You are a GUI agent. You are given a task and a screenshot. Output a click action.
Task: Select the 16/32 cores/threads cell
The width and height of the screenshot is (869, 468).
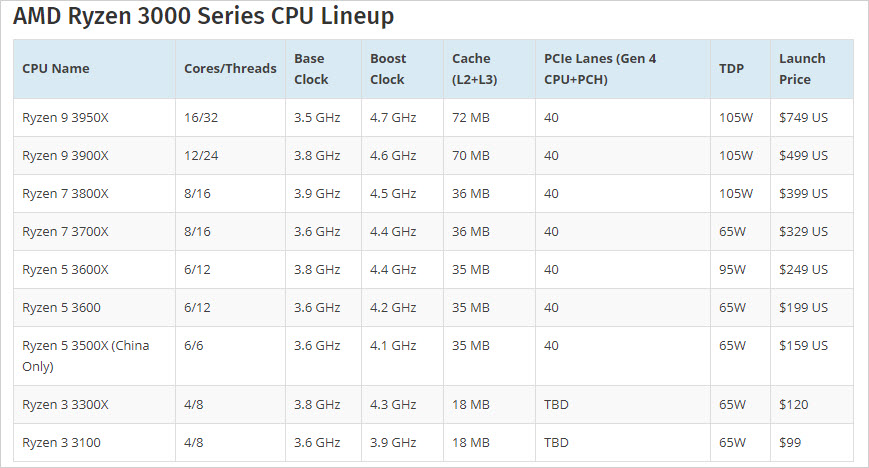201,118
